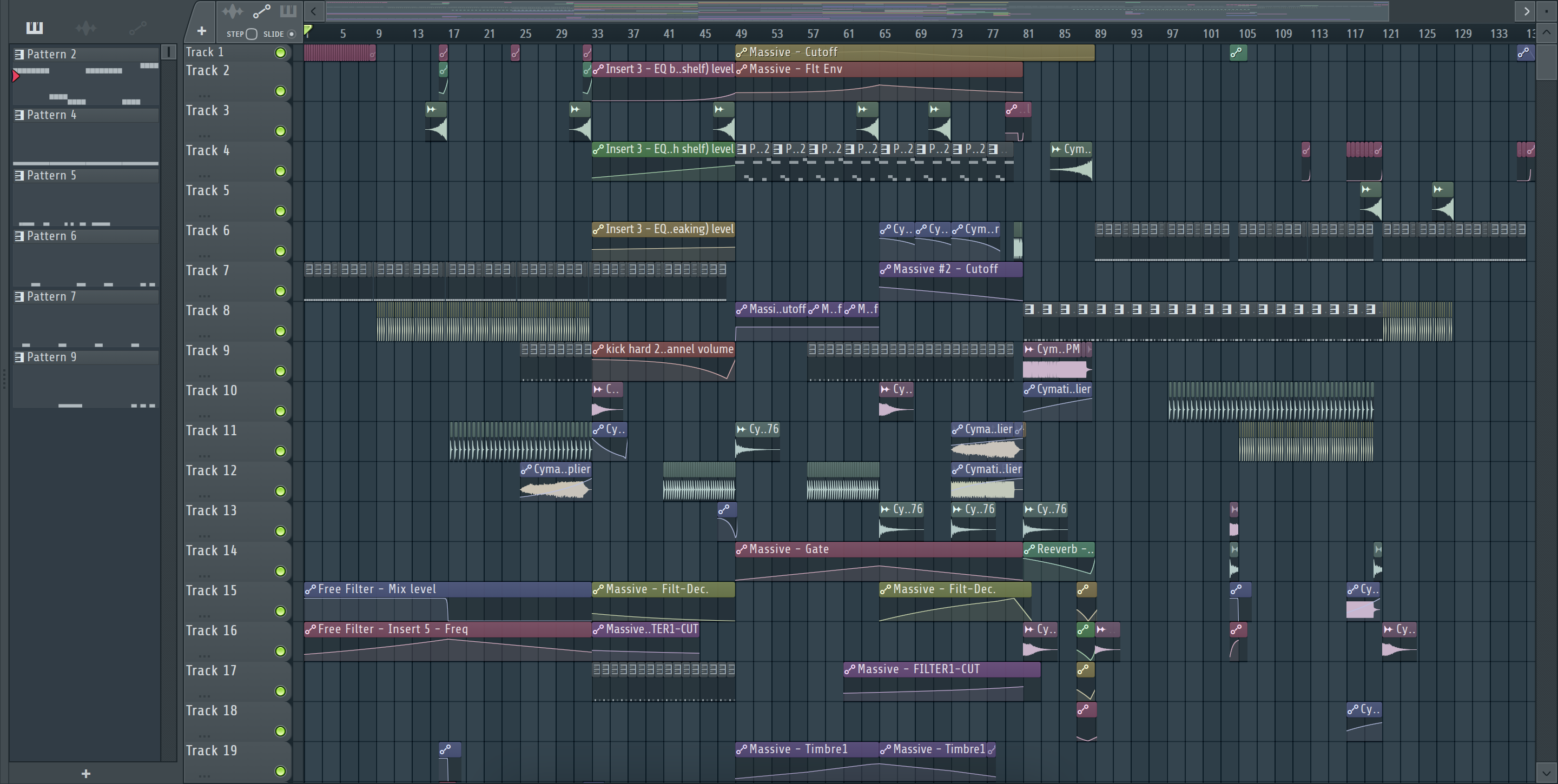Select automation clip focus in playlist header
The image size is (1558, 784).
[261, 11]
